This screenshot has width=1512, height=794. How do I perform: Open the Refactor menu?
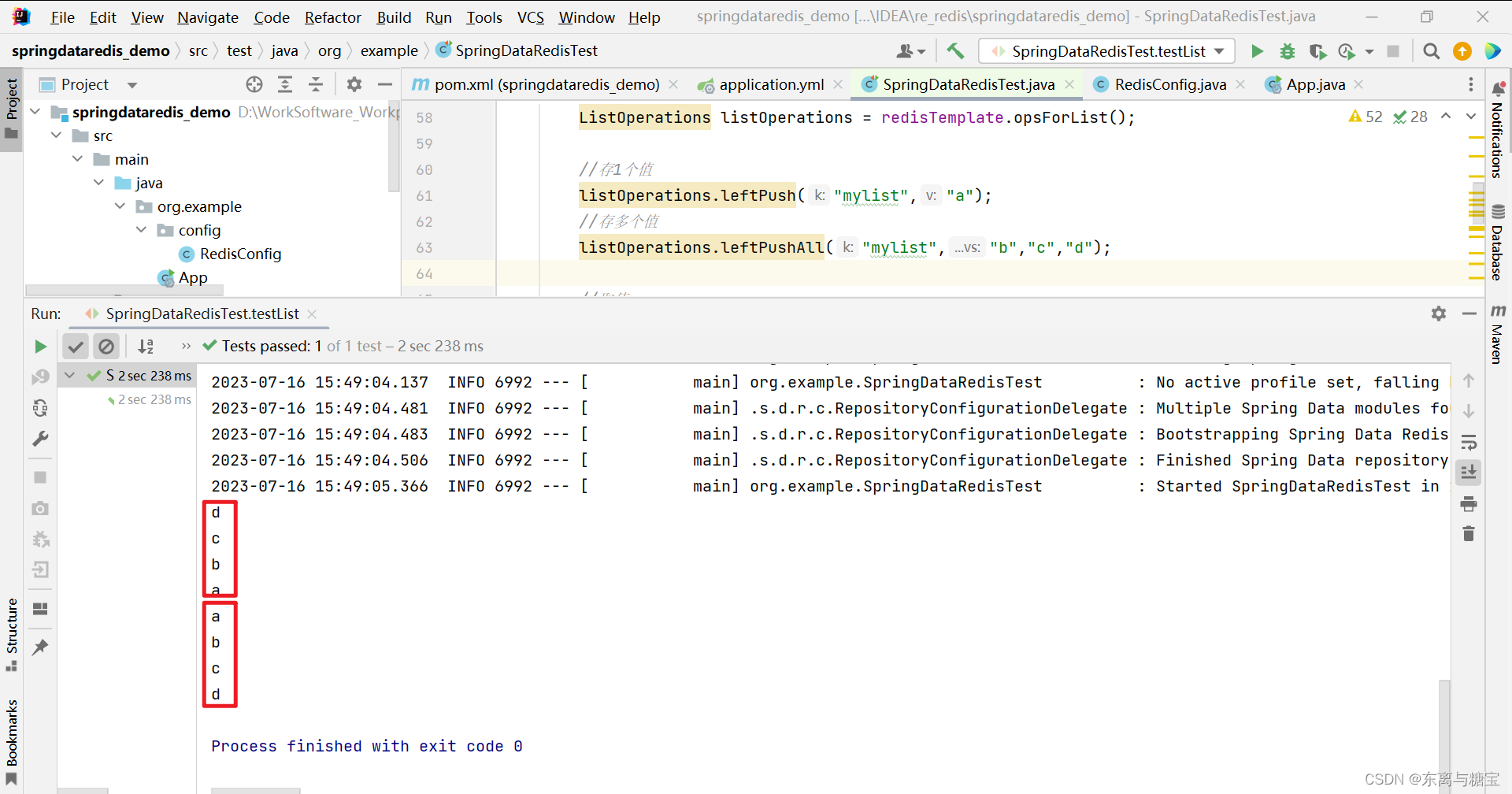(x=332, y=17)
